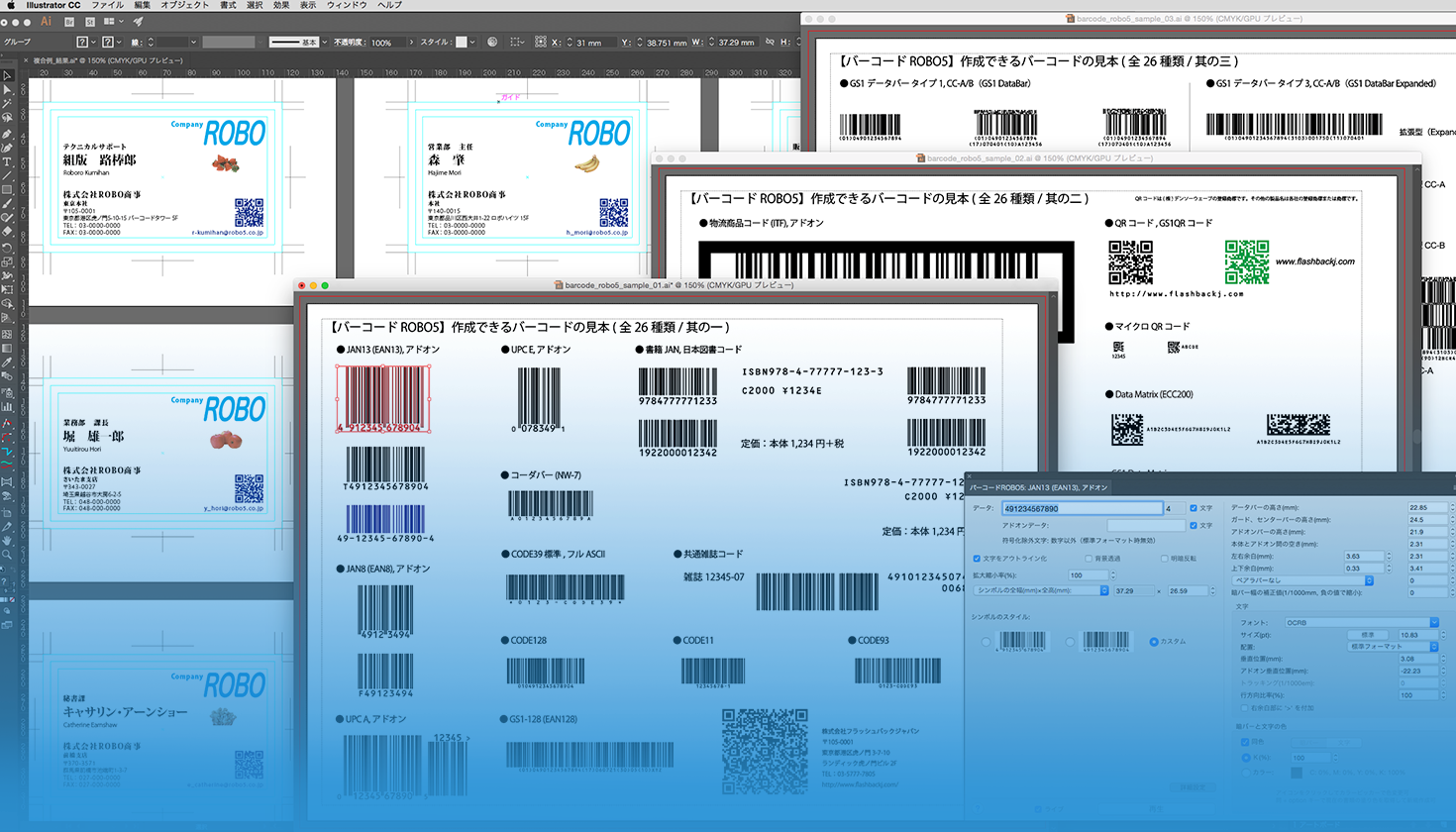Select the Hand tool
Viewport: 1456px width, 832px height.
coord(7,541)
